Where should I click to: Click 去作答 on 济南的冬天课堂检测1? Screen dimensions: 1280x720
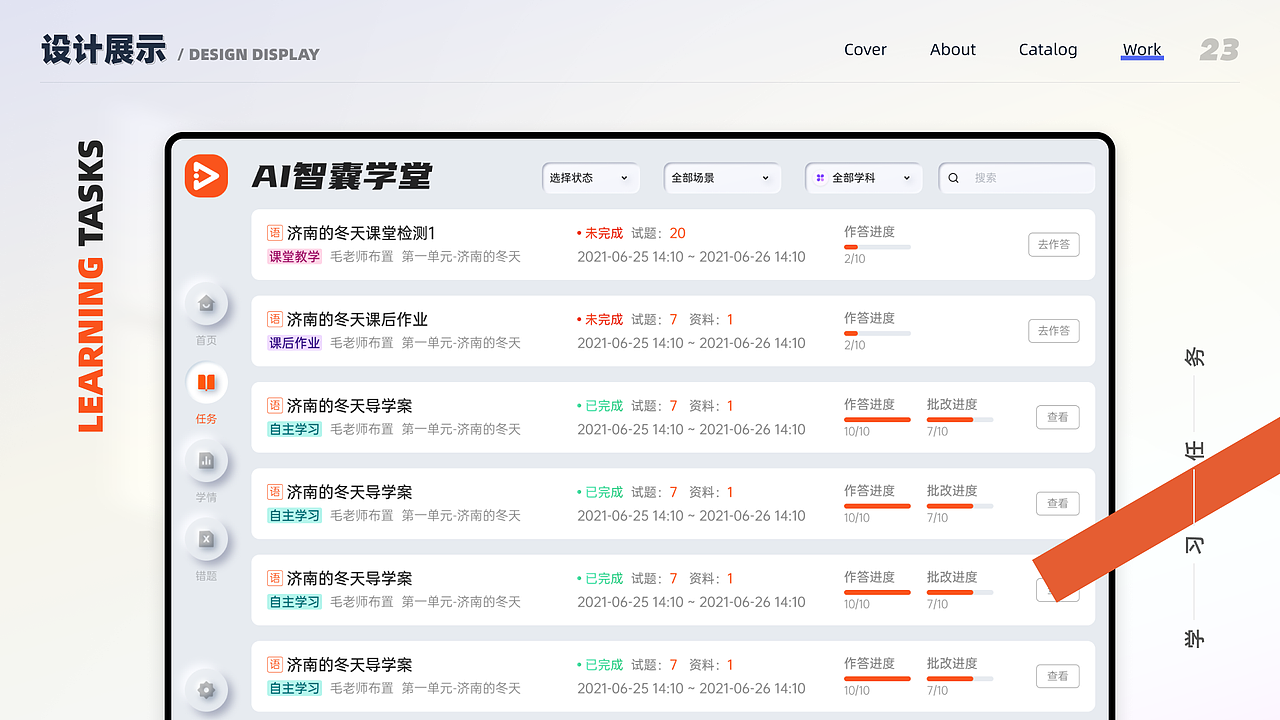1053,244
